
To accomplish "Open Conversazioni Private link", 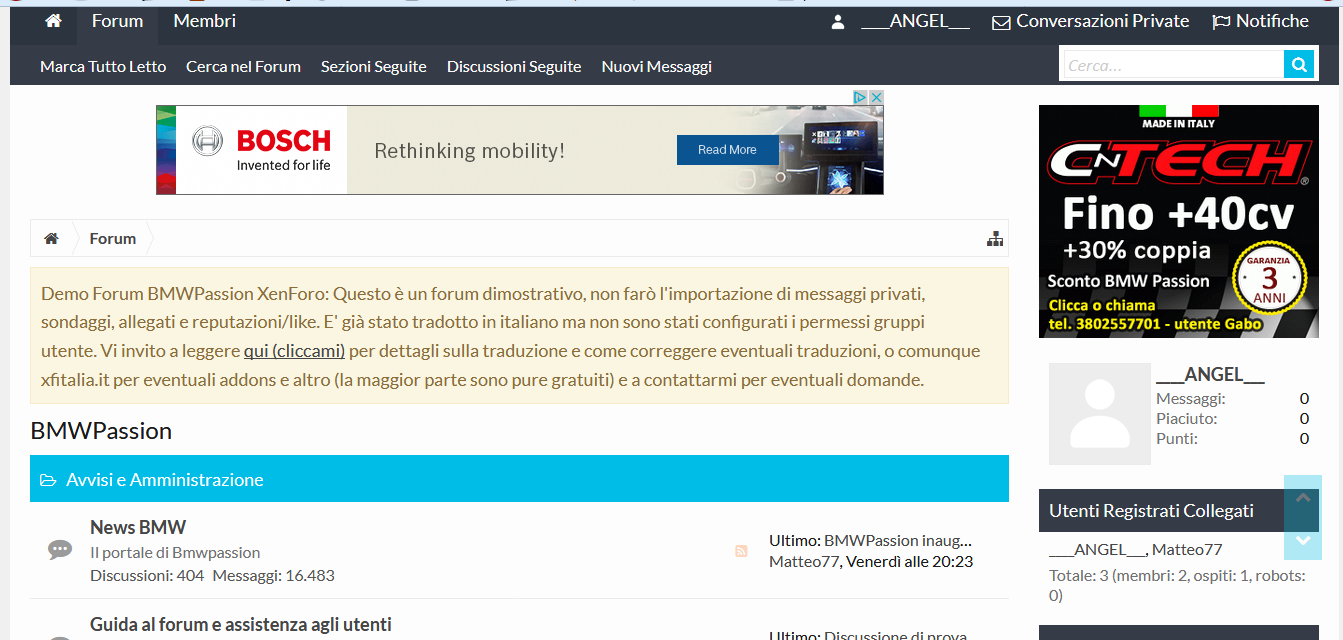I will tap(1102, 21).
